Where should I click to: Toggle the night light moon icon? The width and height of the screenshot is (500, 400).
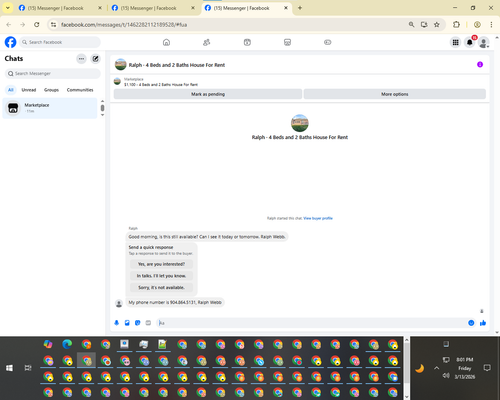click(x=420, y=368)
